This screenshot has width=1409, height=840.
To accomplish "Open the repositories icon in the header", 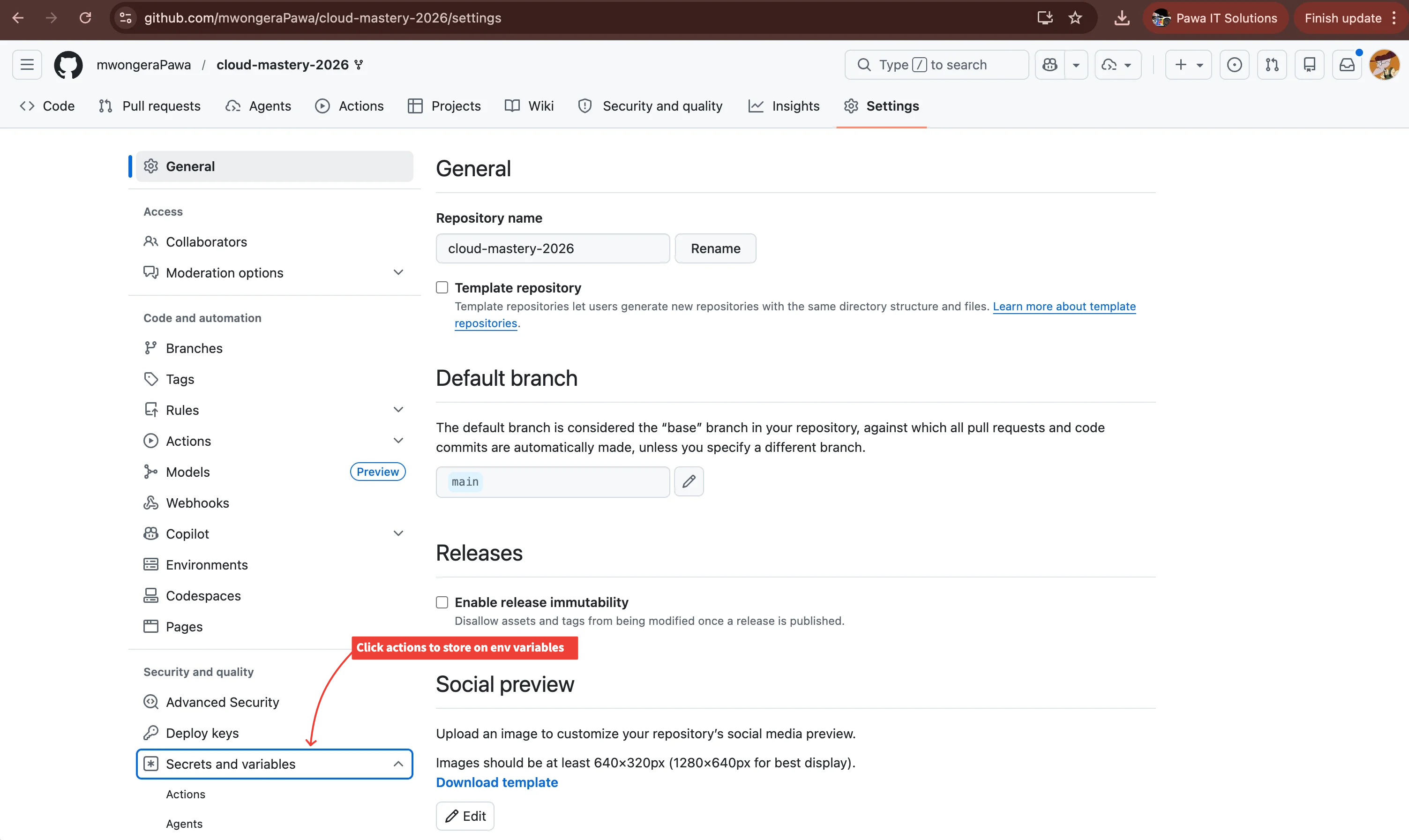I will point(1310,65).
